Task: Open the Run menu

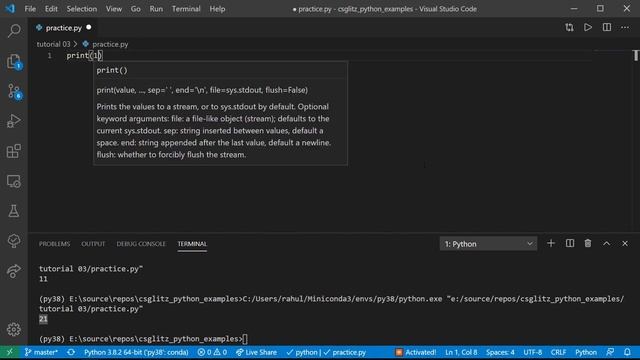Action: [156, 9]
